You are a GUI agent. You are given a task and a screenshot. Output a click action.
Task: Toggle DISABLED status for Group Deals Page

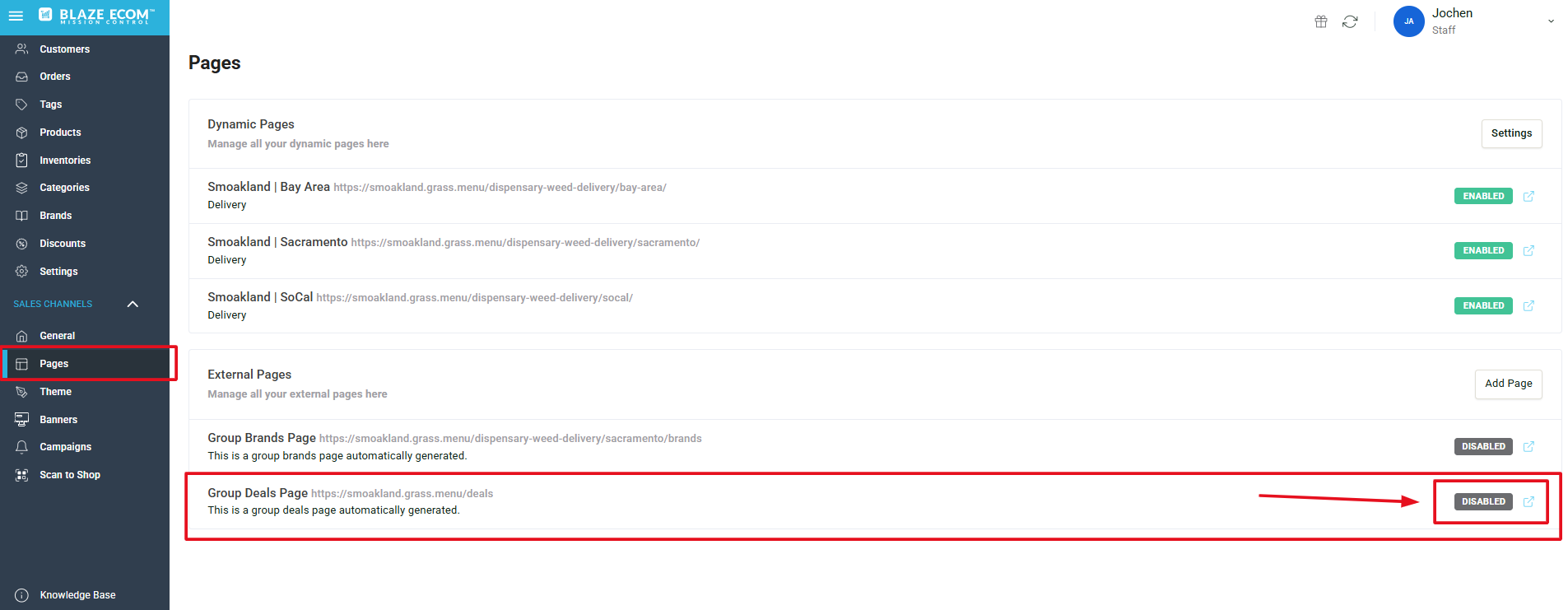coord(1483,501)
